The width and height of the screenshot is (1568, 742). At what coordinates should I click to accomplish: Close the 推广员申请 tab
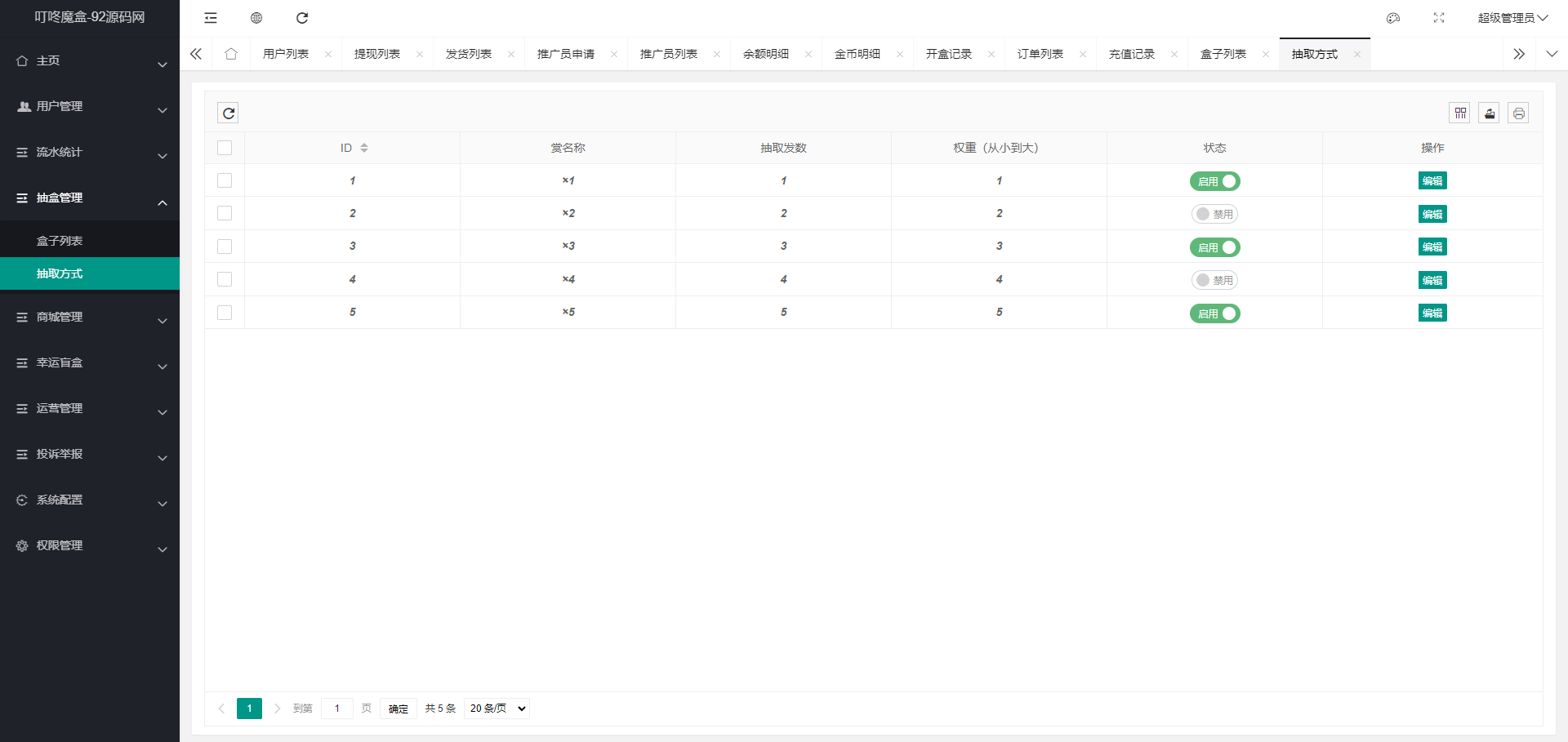click(x=614, y=54)
